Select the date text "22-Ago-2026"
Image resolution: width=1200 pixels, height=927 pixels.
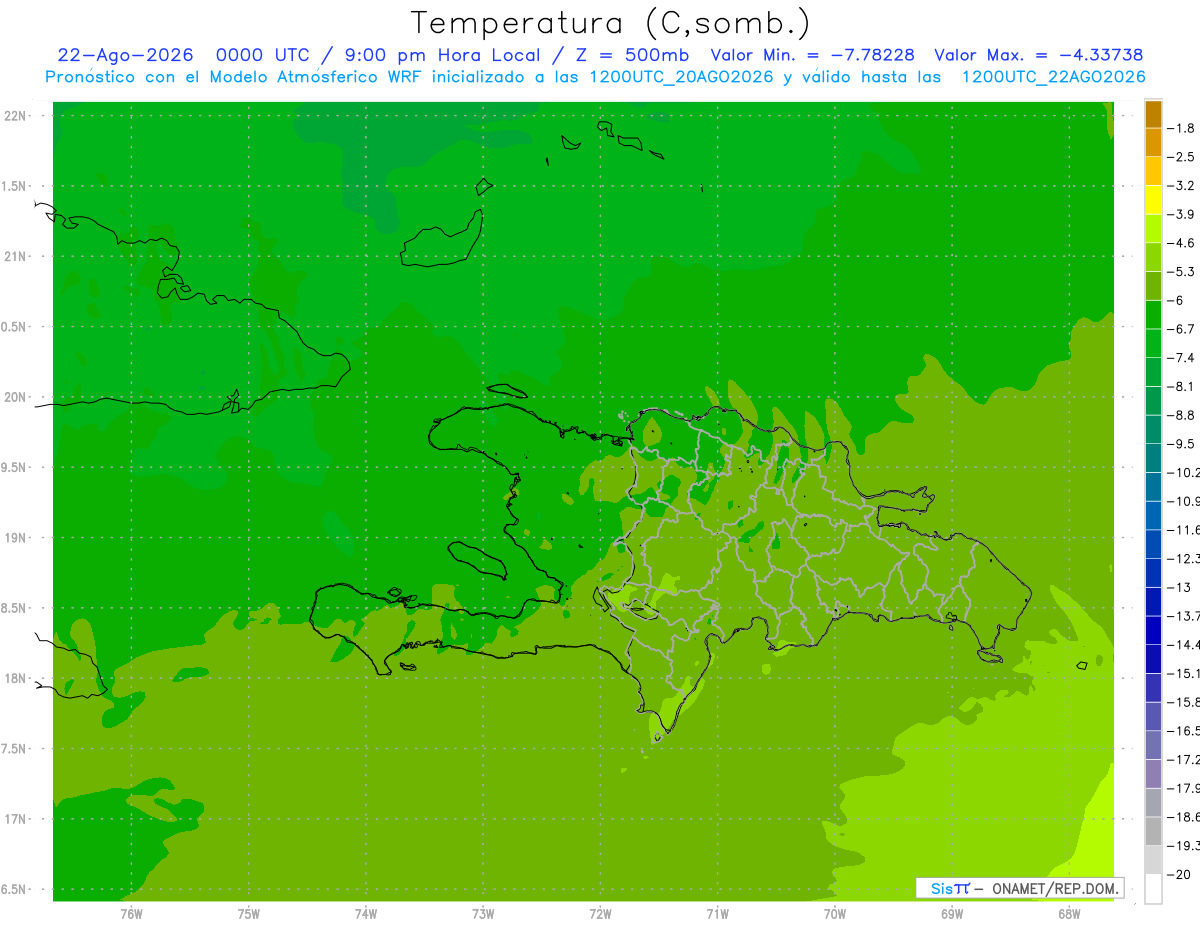pos(124,56)
